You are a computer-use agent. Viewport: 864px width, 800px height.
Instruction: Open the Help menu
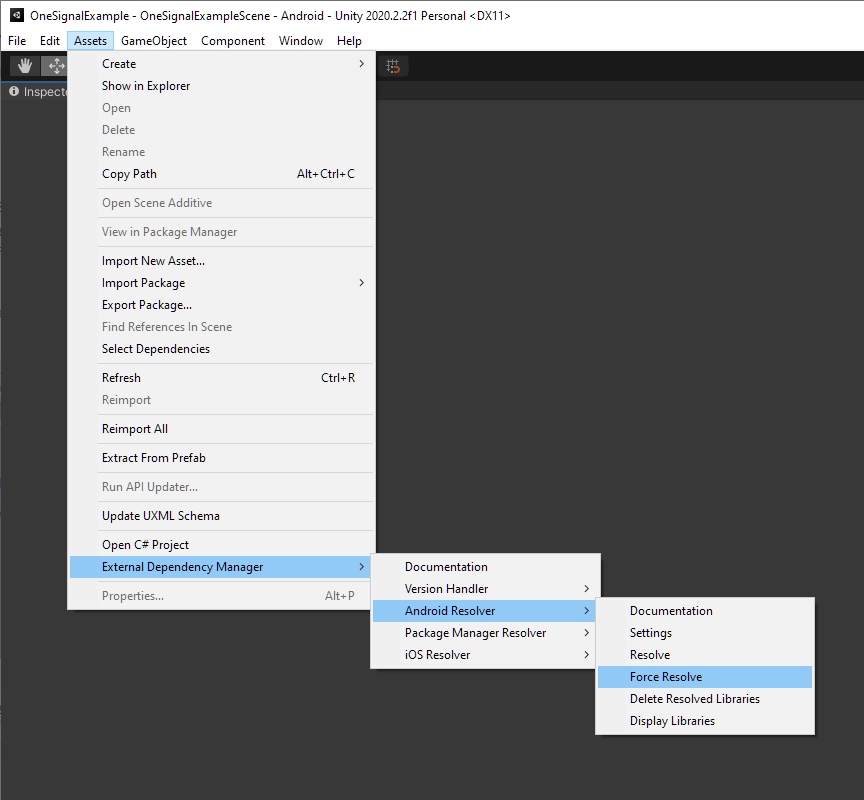tap(349, 41)
